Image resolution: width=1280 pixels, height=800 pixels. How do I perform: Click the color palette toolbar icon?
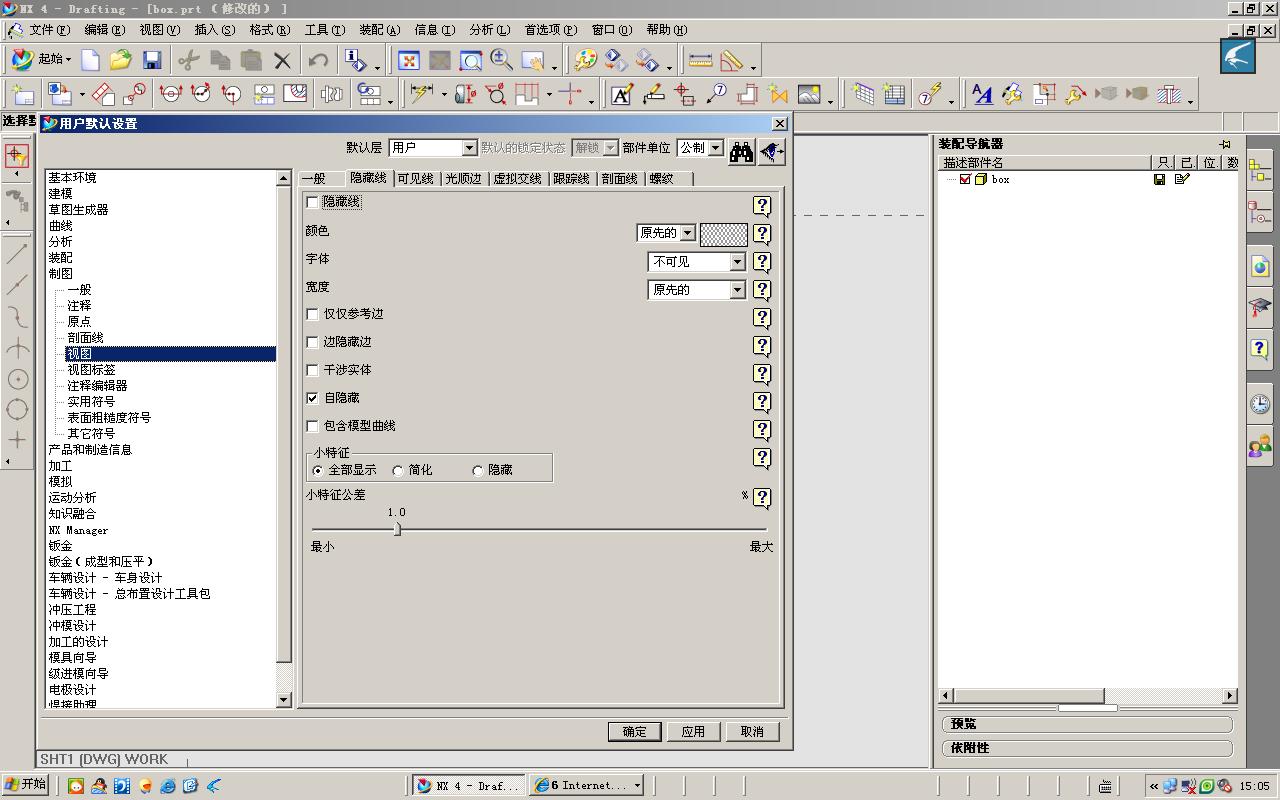(x=585, y=60)
